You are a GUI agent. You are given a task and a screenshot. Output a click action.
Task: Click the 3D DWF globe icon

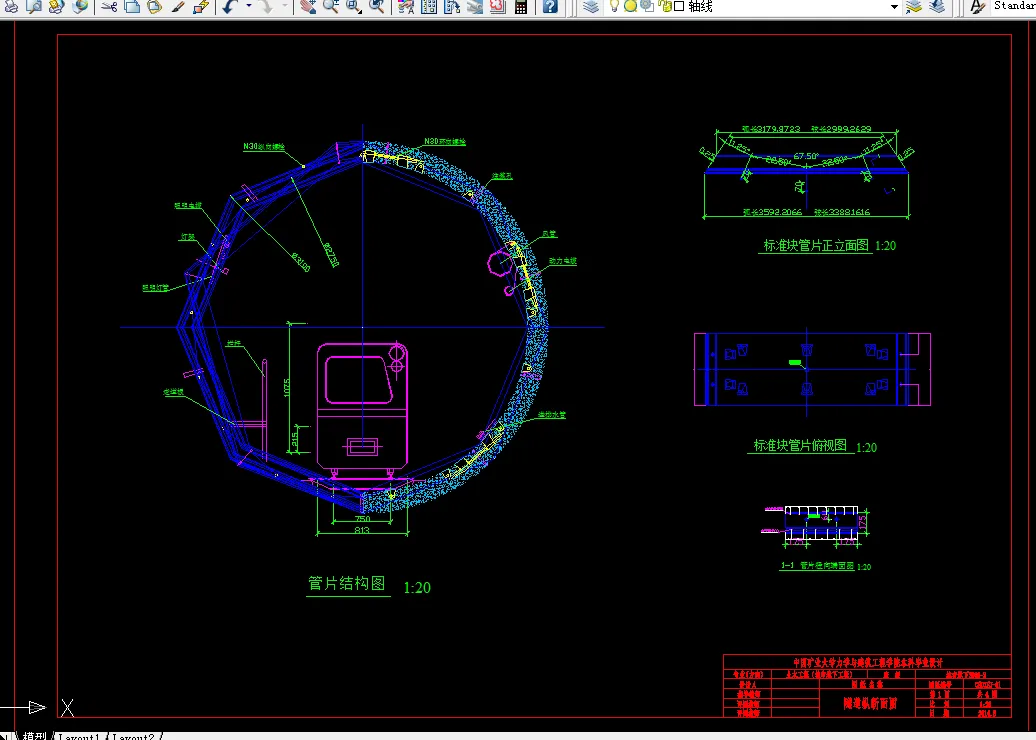[x=80, y=7]
